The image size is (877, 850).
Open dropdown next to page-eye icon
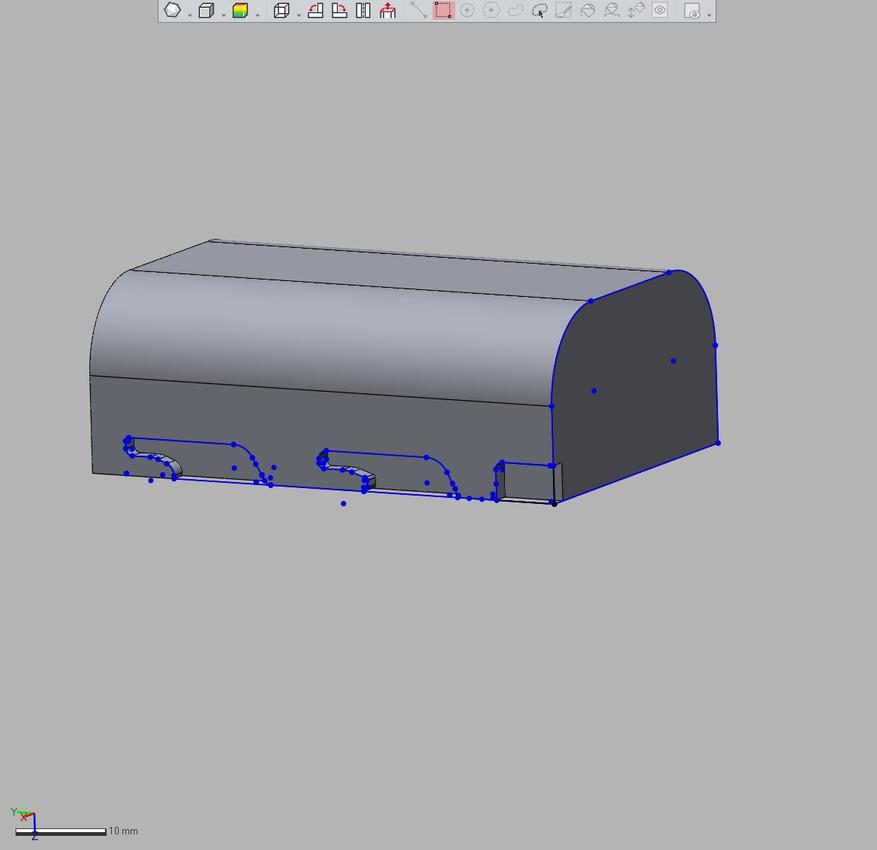709,15
